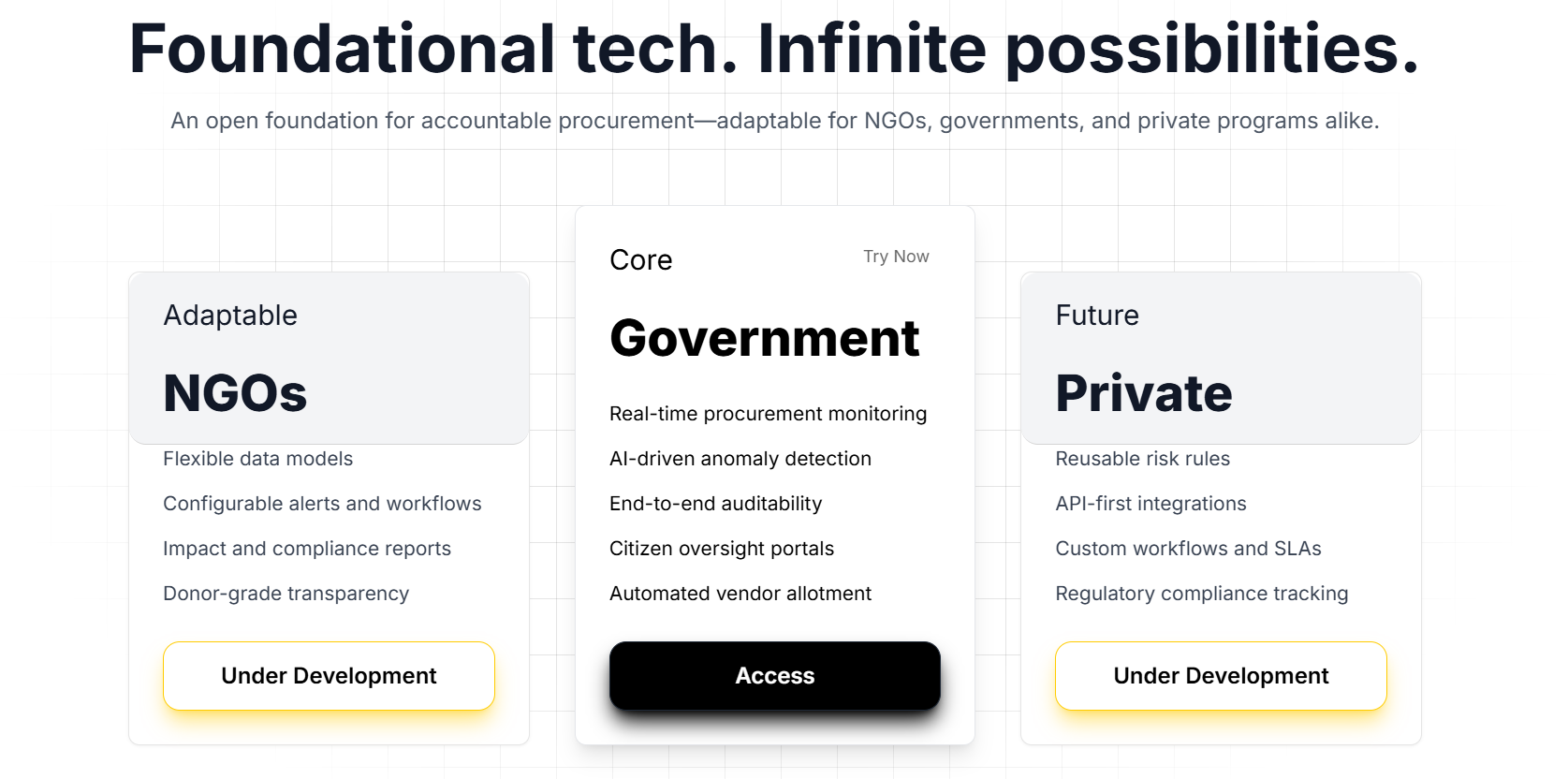Screen dimensions: 1568x779
Task: Click Regulatory compliance tracking item
Action: pos(1202,594)
